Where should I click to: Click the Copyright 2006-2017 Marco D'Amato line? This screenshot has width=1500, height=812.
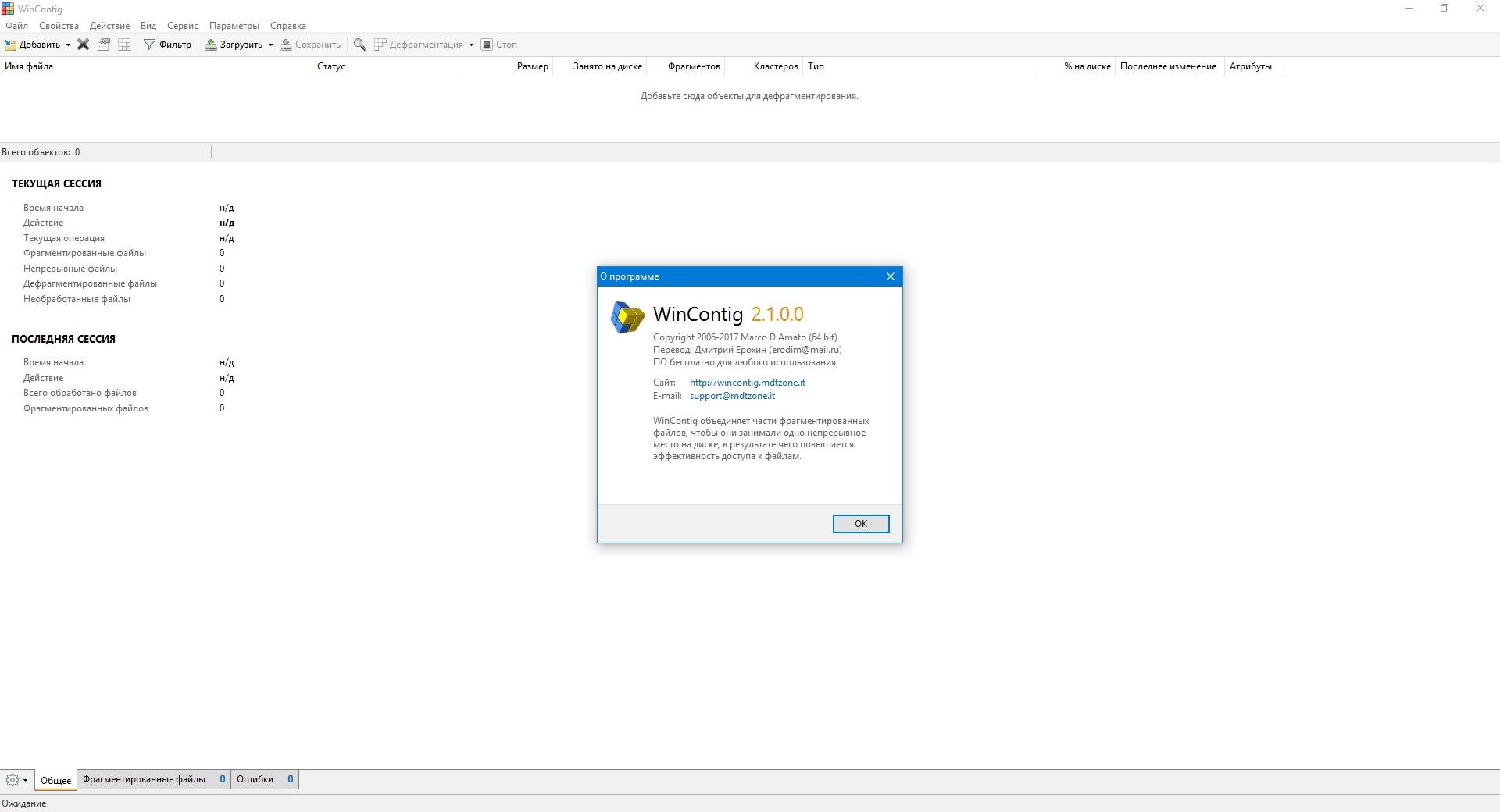pos(745,337)
